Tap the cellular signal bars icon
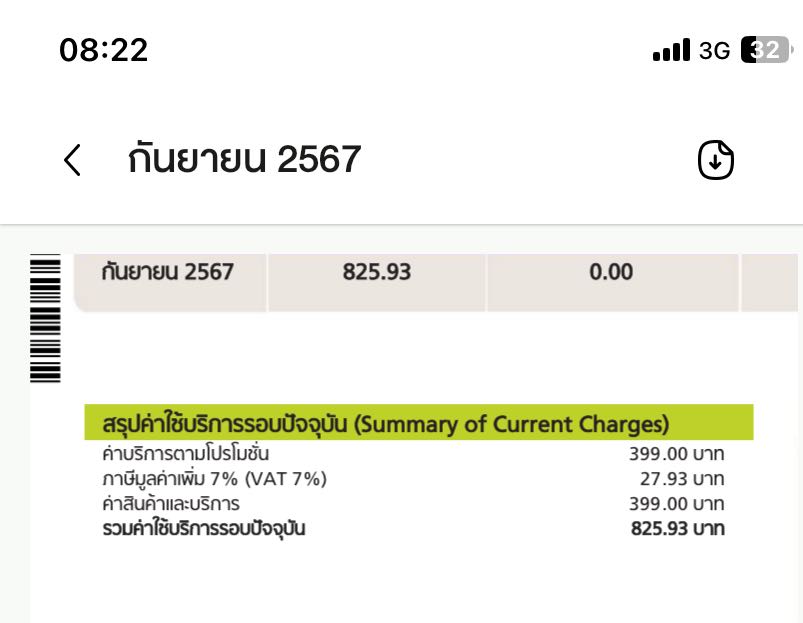 click(x=671, y=50)
